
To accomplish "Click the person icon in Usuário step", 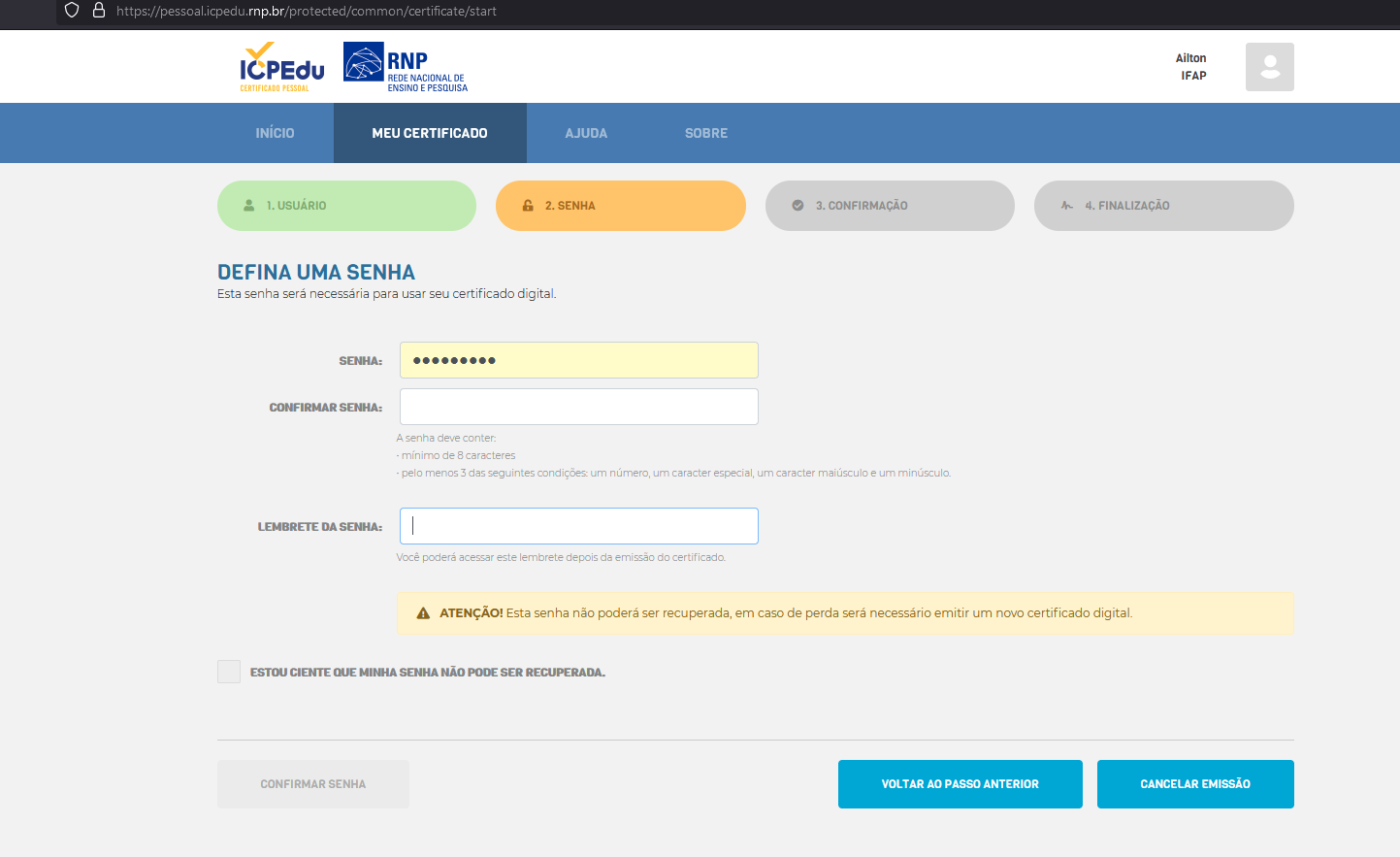I will click(249, 206).
